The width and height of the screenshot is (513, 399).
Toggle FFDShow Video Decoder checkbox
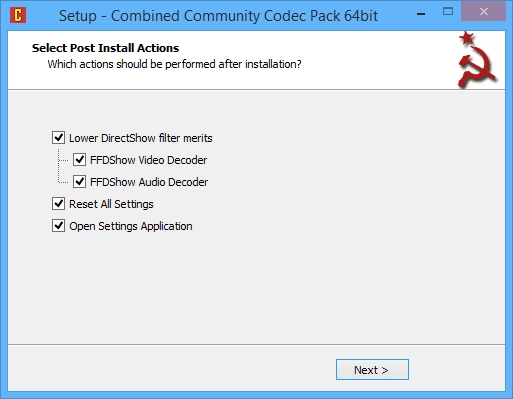coord(79,160)
